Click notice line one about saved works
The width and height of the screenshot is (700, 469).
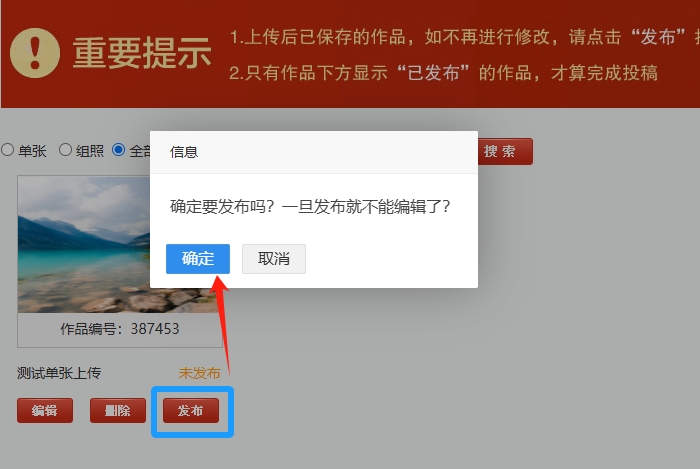point(464,37)
